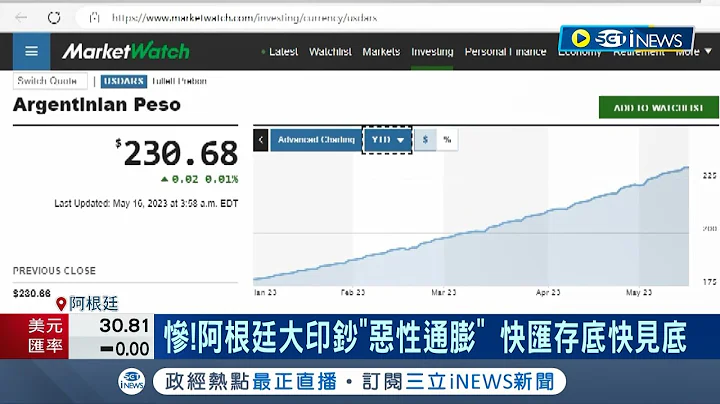
Task: Click the Switch Quote field
Action: pos(50,81)
